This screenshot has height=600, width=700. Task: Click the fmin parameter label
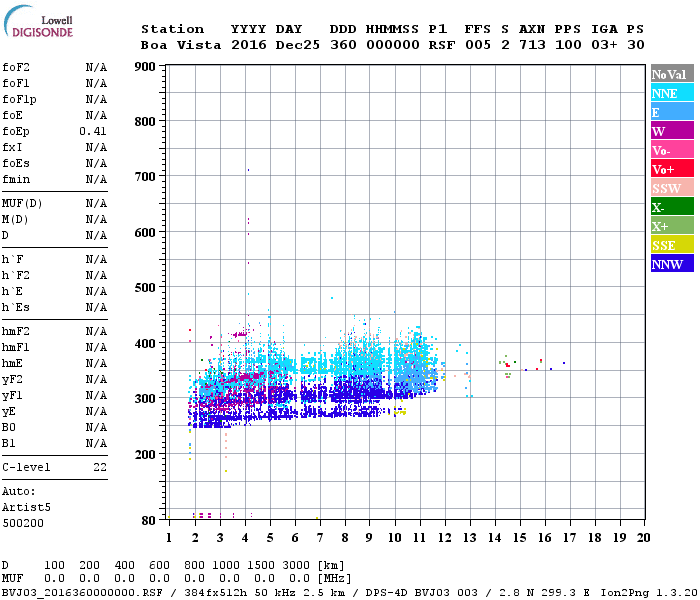point(16,179)
